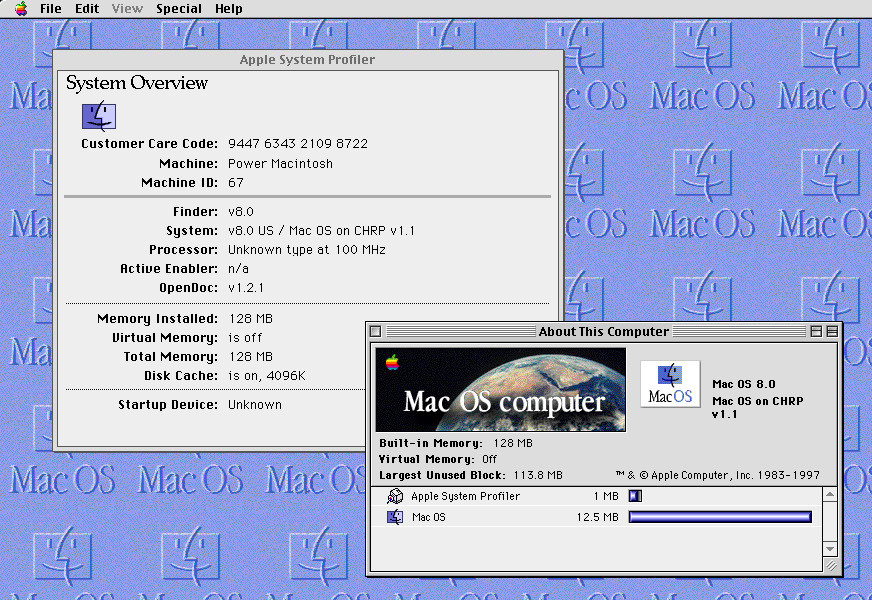Click the Apple System Profiler list icon

pos(395,496)
